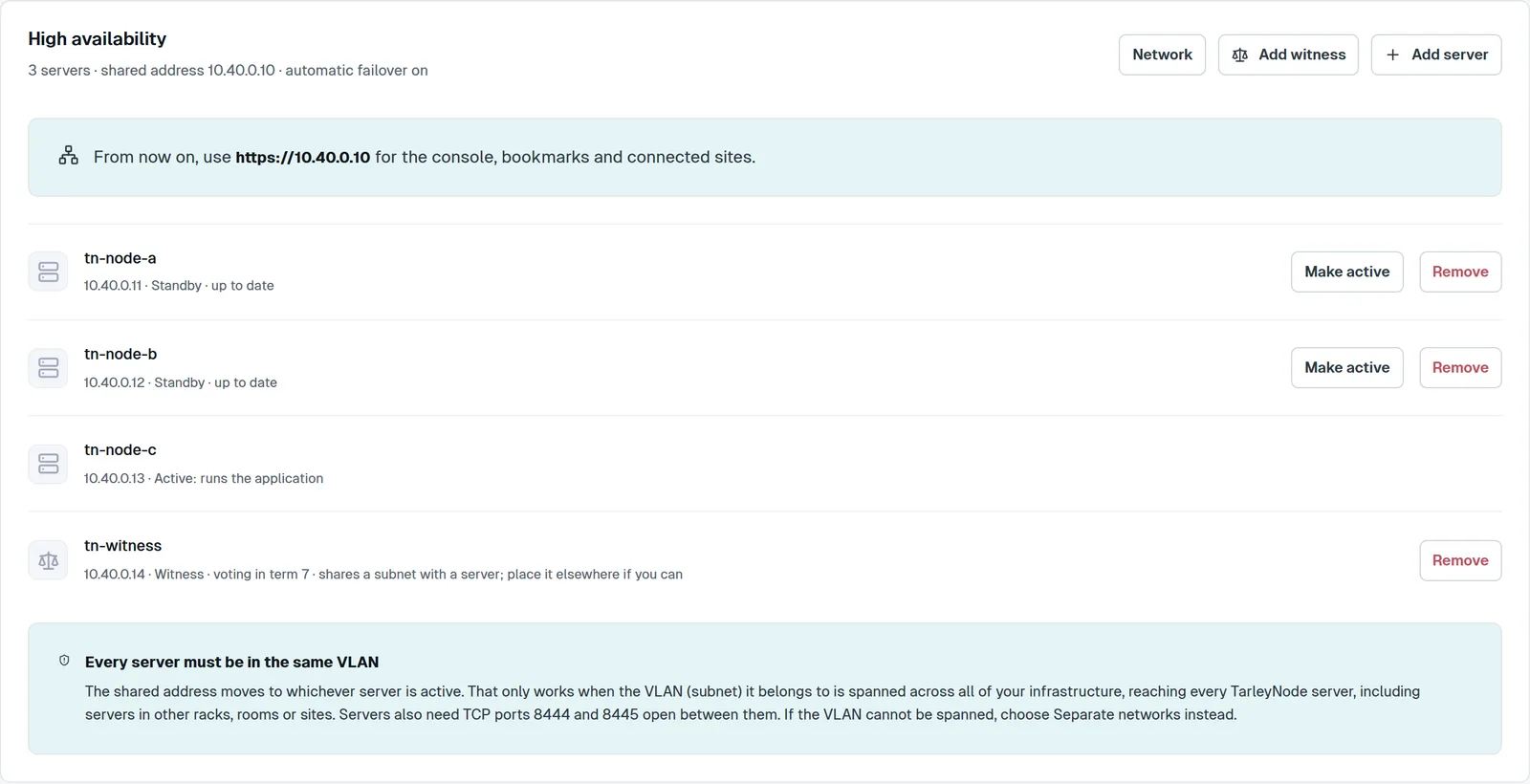Click the '10.40.0.14 · Witness · voting in term 7' status
The width and height of the screenshot is (1530, 784).
point(383,575)
